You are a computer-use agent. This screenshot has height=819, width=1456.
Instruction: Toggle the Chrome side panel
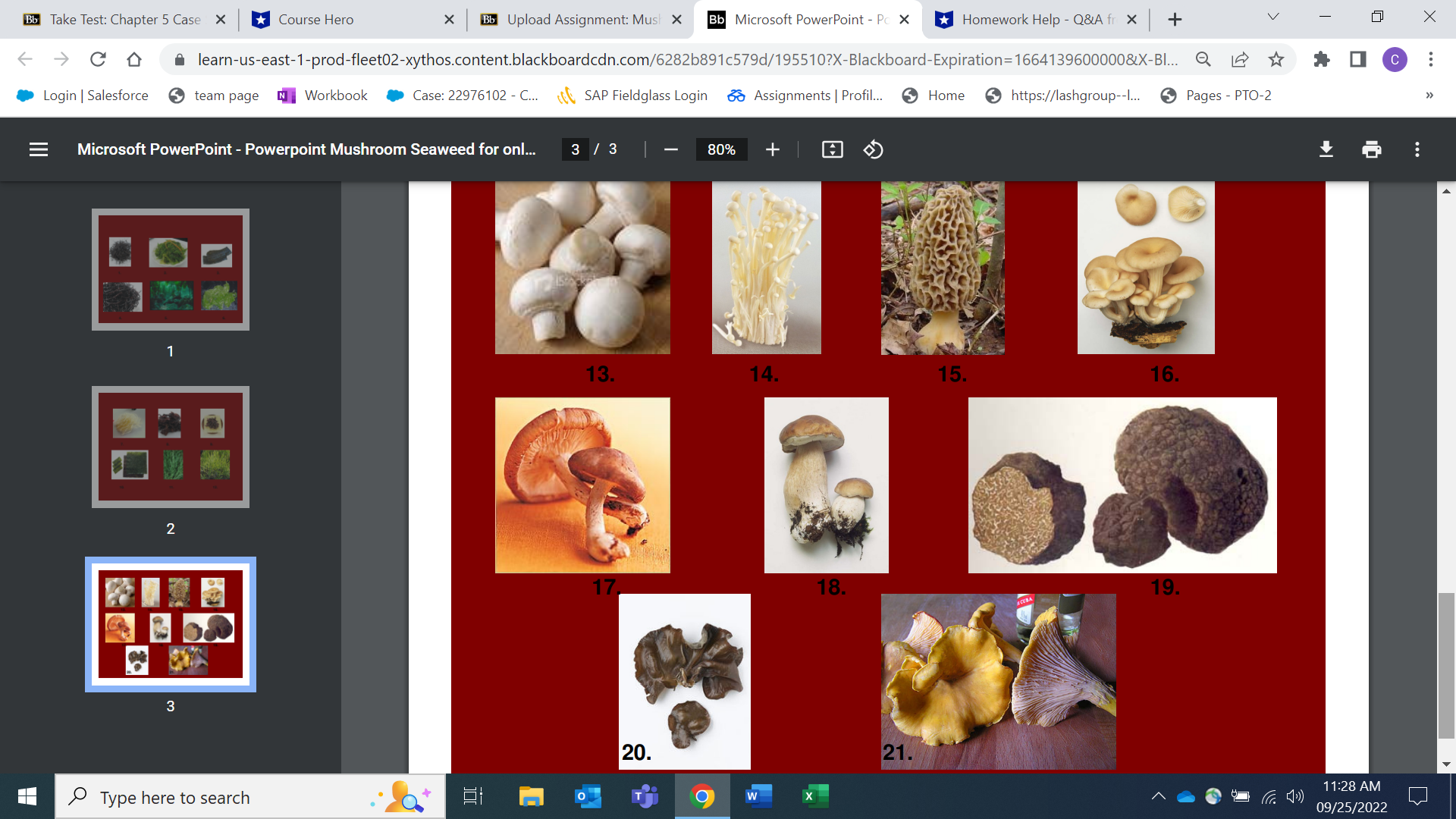pyautogui.click(x=1357, y=59)
